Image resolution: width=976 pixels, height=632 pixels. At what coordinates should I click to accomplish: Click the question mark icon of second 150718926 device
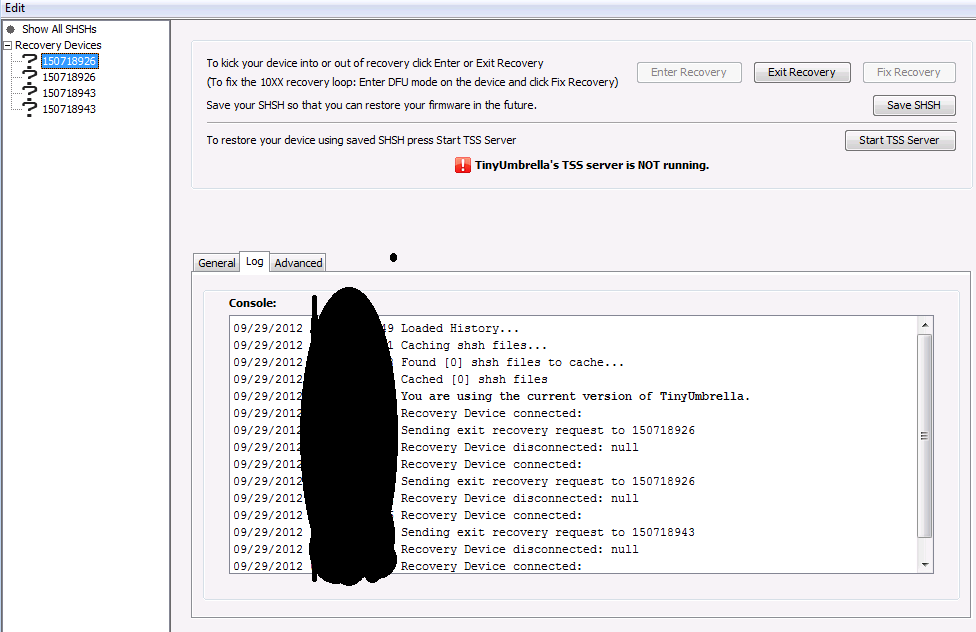click(29, 77)
